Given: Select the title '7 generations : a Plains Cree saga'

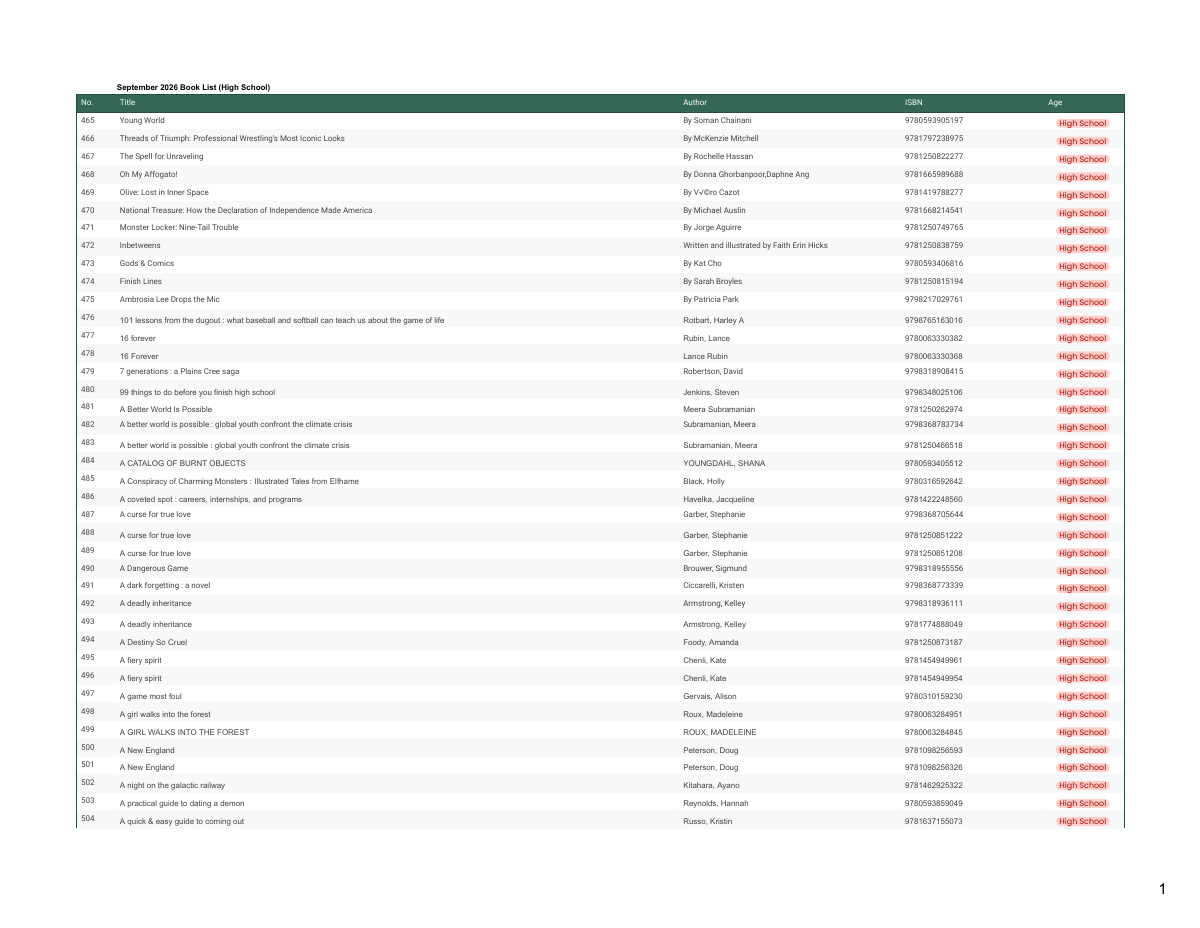Looking at the screenshot, I should point(179,371).
